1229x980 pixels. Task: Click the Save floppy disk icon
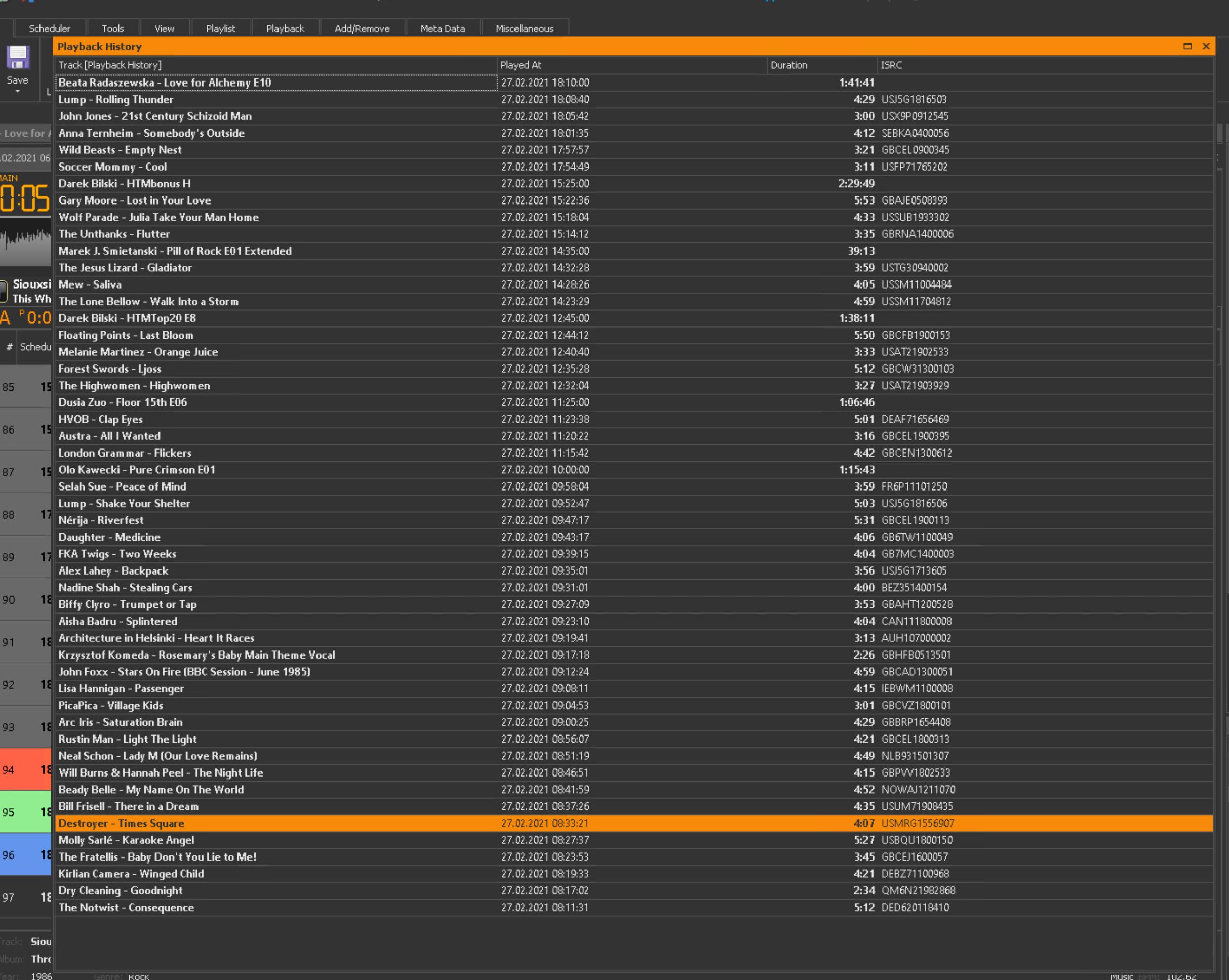[x=18, y=58]
